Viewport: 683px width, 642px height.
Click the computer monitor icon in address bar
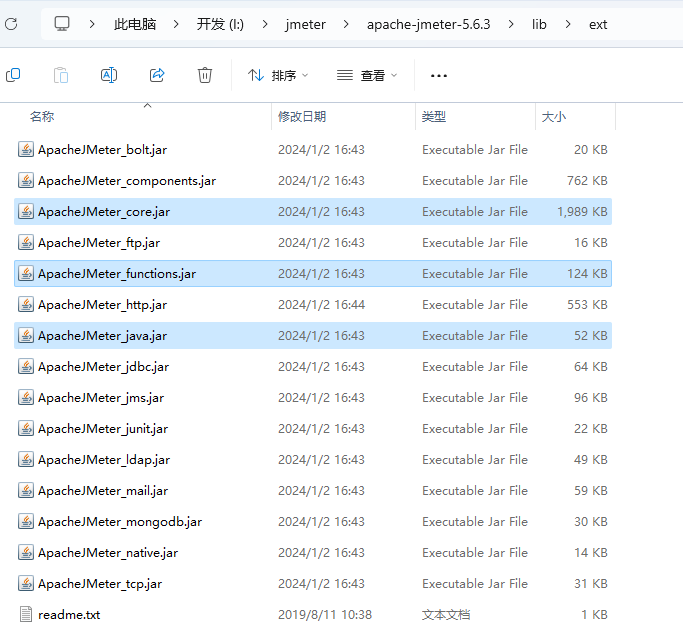[x=62, y=23]
